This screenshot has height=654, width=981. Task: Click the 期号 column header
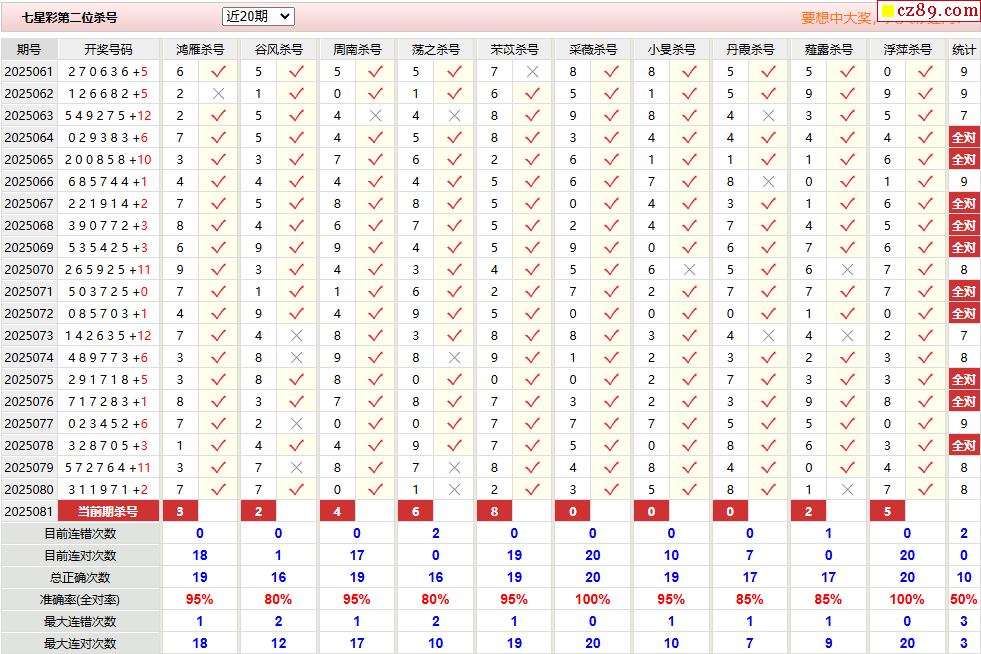(x=29, y=49)
